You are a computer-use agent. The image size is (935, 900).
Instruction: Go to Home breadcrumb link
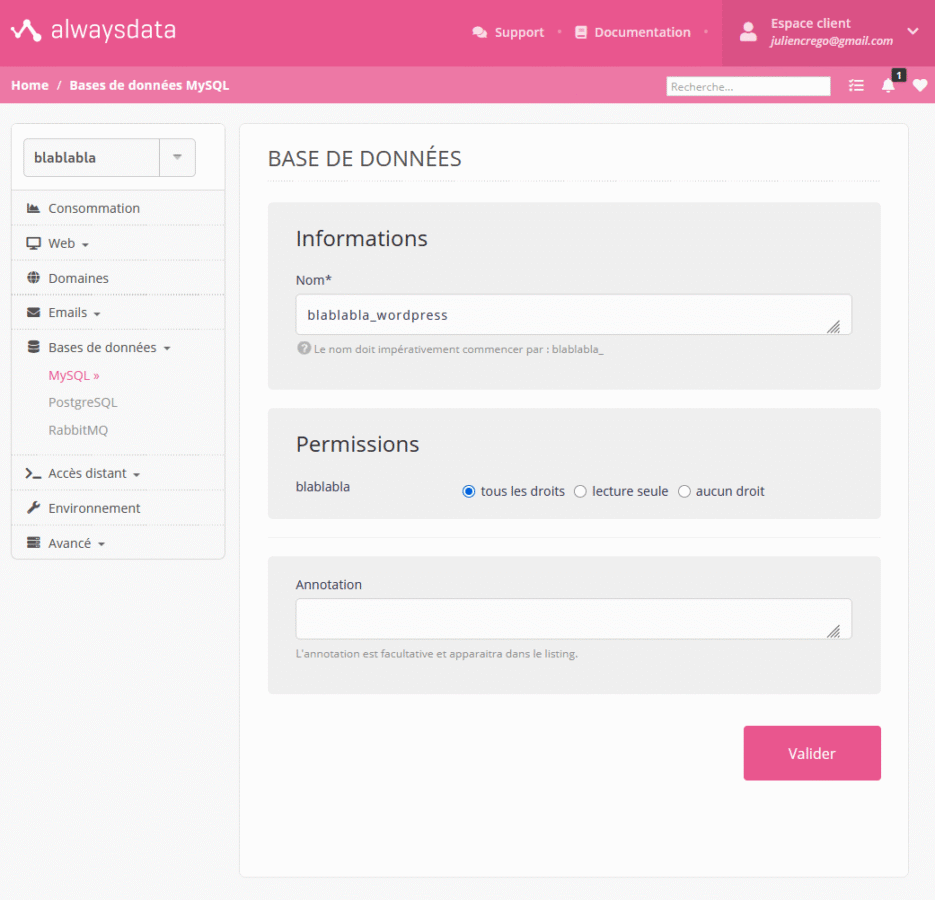point(30,85)
